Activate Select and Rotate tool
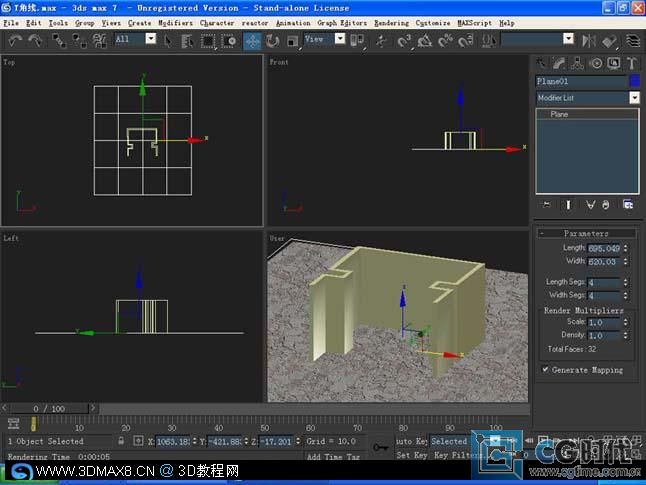The image size is (646, 485). 272,40
